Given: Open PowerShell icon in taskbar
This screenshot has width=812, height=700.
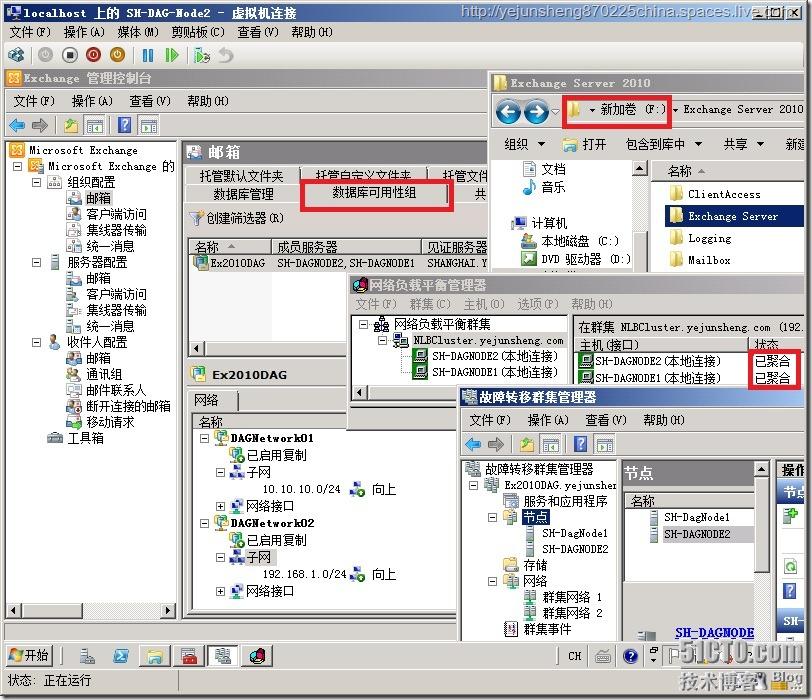Looking at the screenshot, I should (121, 656).
